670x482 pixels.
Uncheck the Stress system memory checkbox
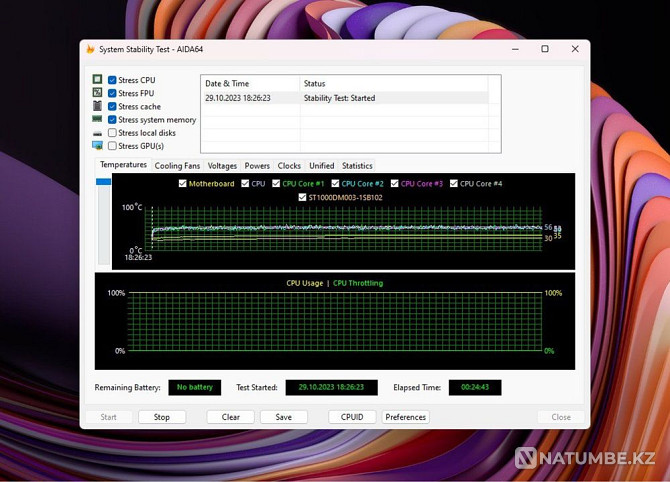112,120
